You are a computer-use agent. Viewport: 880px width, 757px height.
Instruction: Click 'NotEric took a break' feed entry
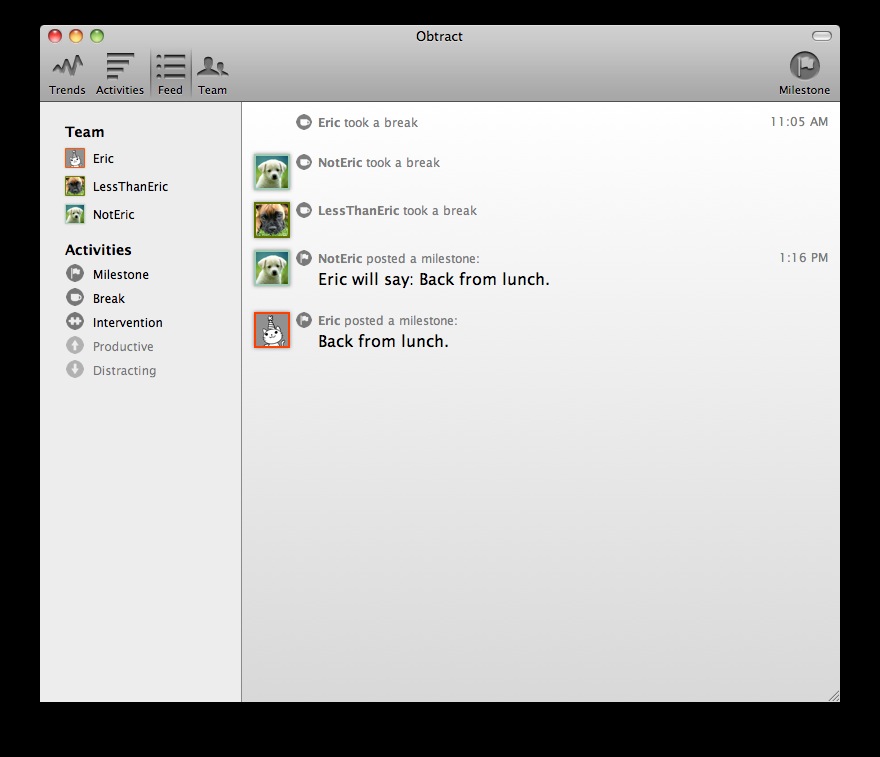379,163
